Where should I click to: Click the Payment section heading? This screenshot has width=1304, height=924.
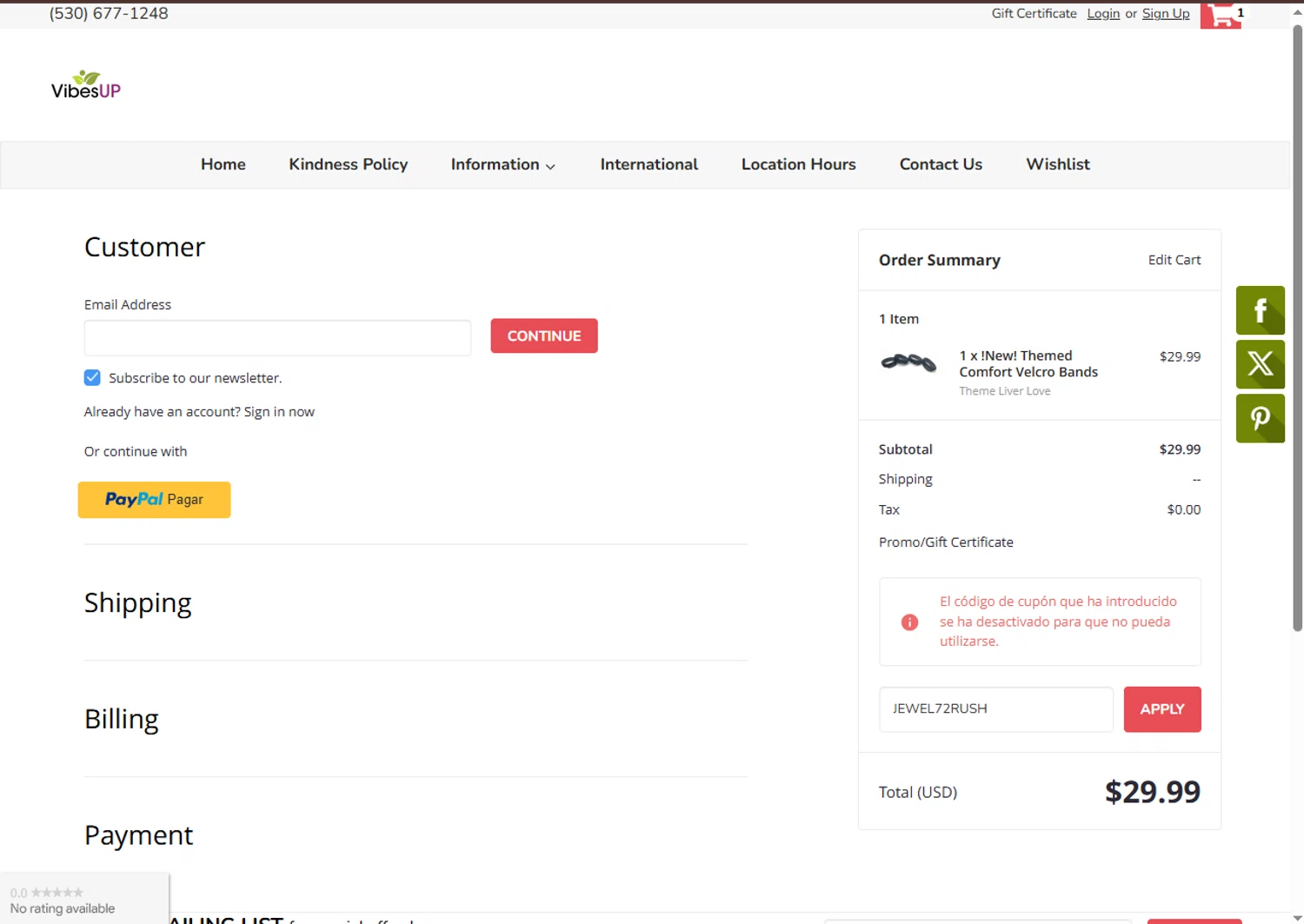[x=138, y=835]
